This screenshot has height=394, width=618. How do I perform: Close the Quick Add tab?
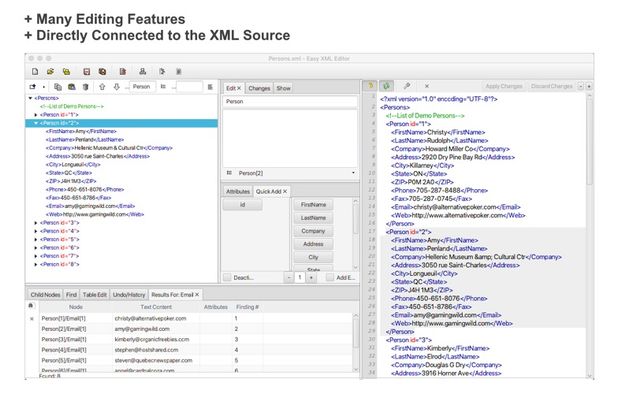click(x=285, y=191)
